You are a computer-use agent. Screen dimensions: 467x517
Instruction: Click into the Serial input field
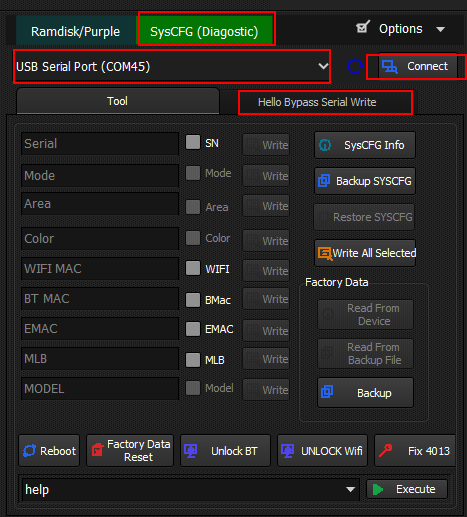click(100, 144)
